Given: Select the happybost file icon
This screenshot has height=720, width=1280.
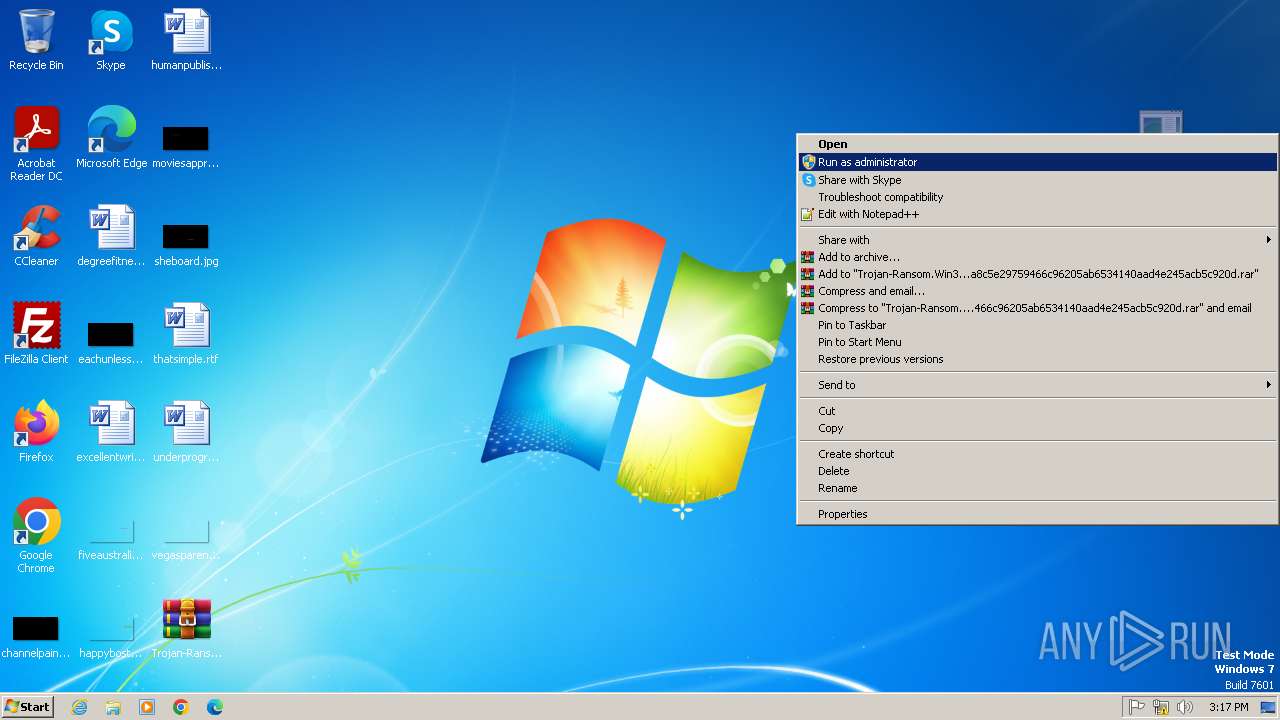Looking at the screenshot, I should (x=111, y=637).
